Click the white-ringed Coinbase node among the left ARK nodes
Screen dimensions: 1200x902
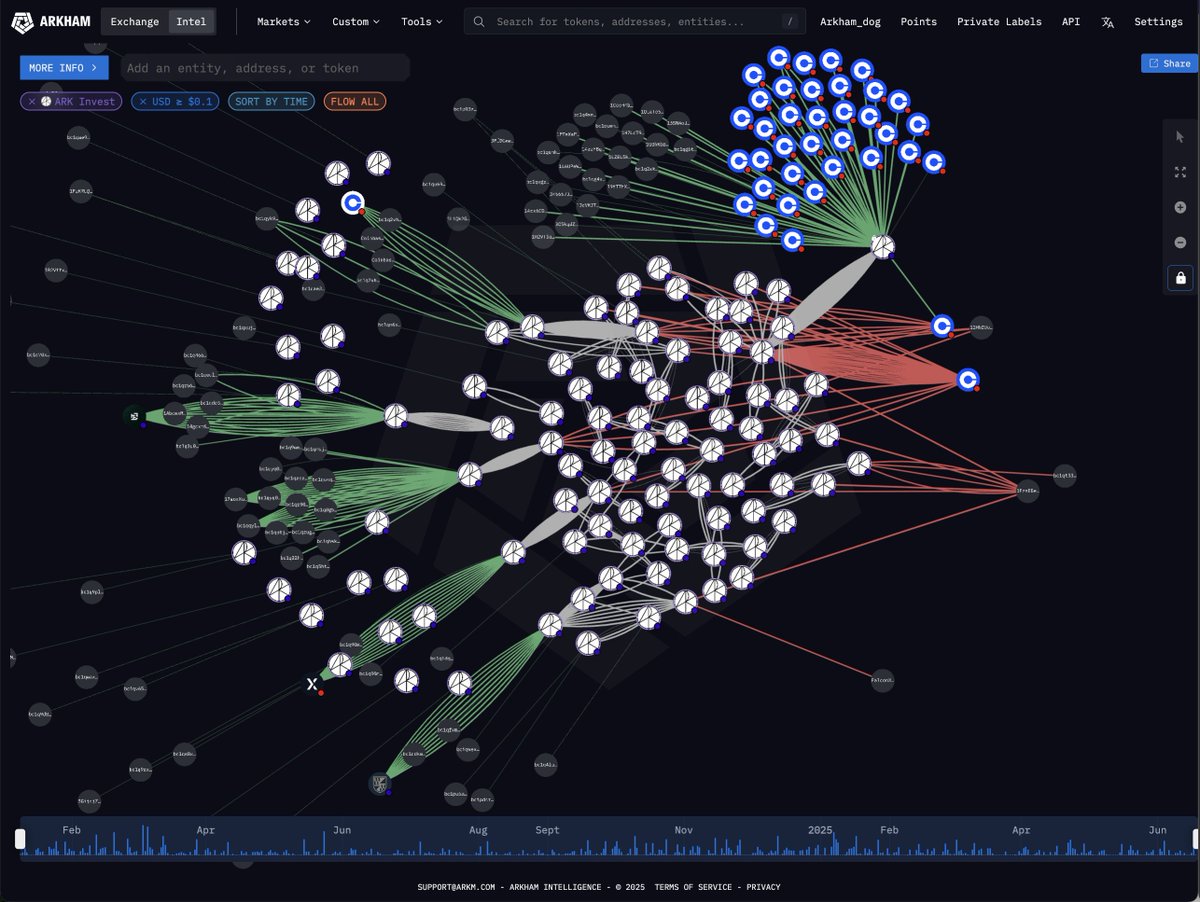352,203
